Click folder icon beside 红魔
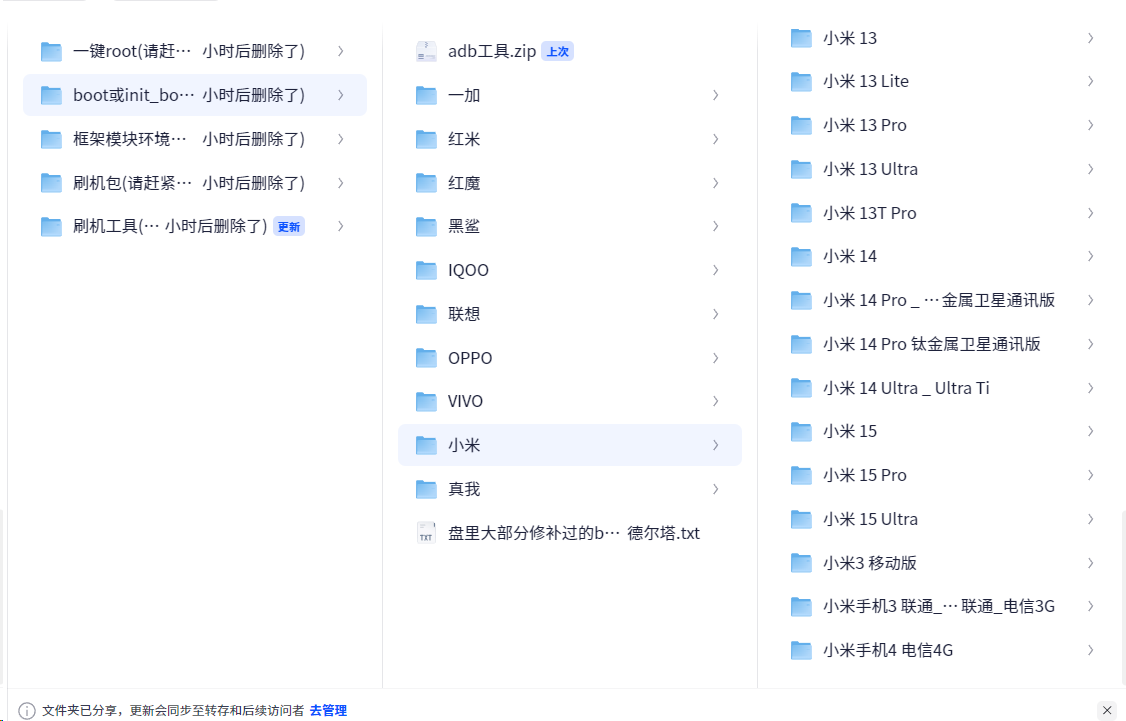The image size is (1126, 721). point(426,183)
